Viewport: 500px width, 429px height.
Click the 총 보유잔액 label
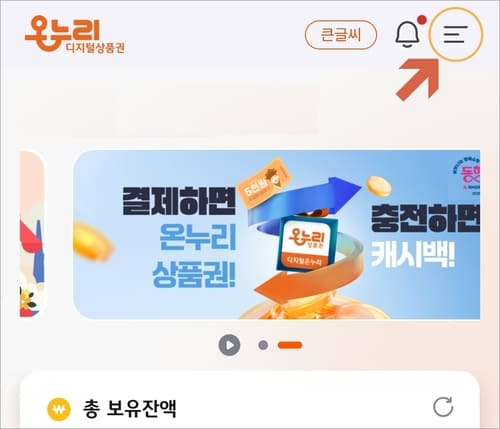point(129,409)
